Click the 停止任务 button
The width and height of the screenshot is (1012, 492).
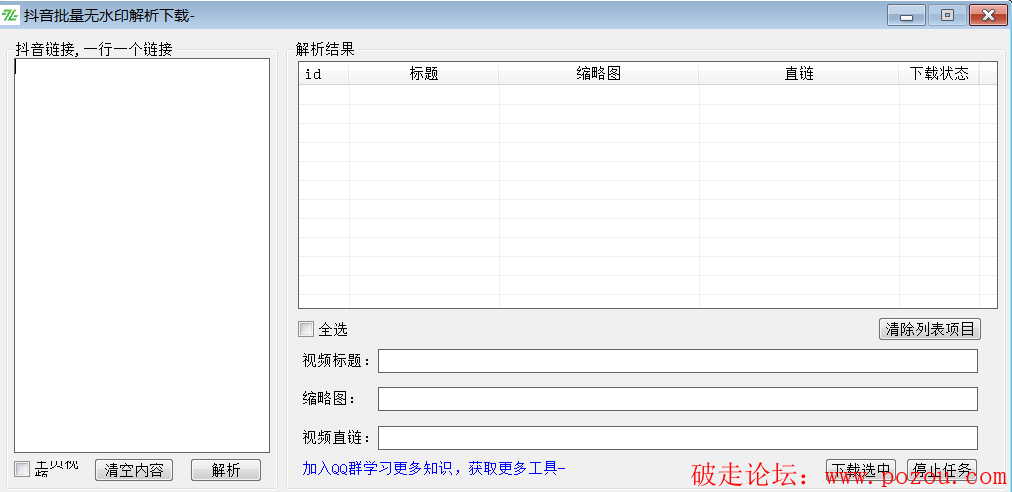[x=942, y=469]
